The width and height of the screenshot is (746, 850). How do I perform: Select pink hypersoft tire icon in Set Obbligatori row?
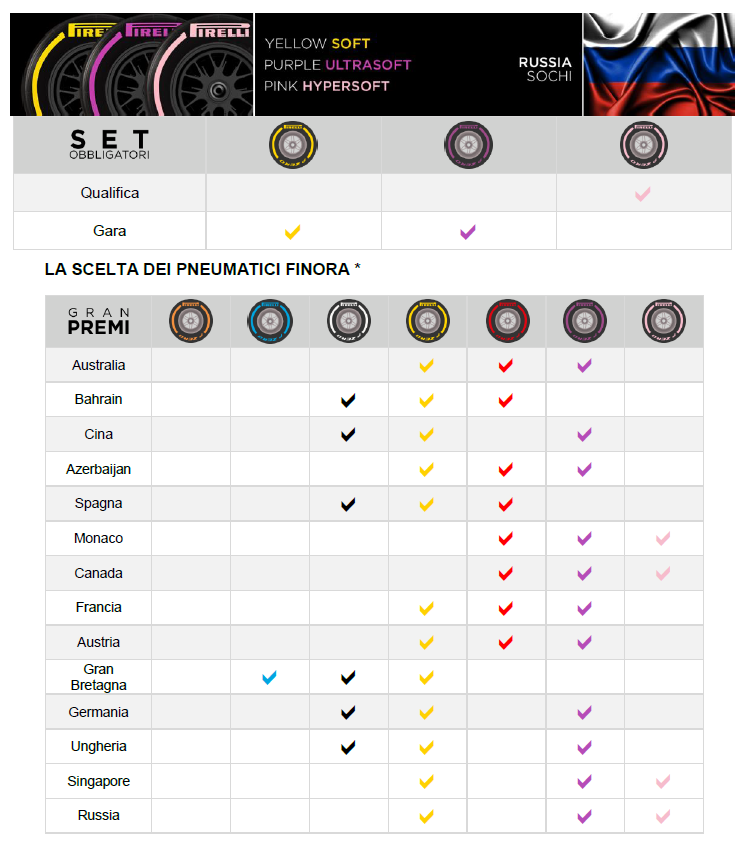(x=643, y=146)
